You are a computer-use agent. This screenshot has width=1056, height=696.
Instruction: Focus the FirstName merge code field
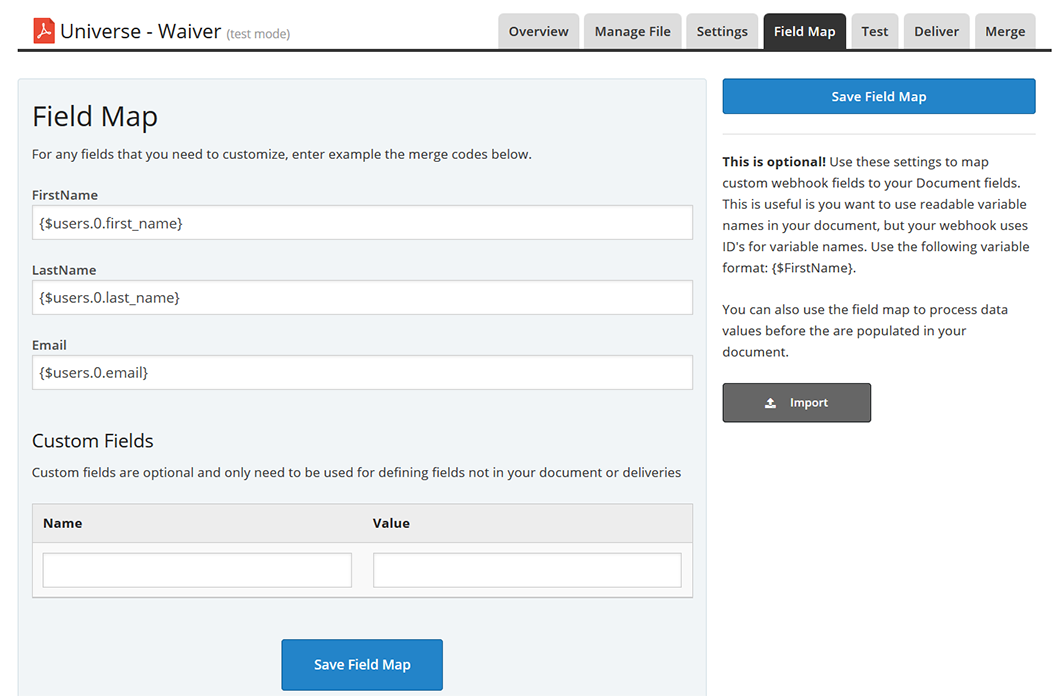(362, 223)
